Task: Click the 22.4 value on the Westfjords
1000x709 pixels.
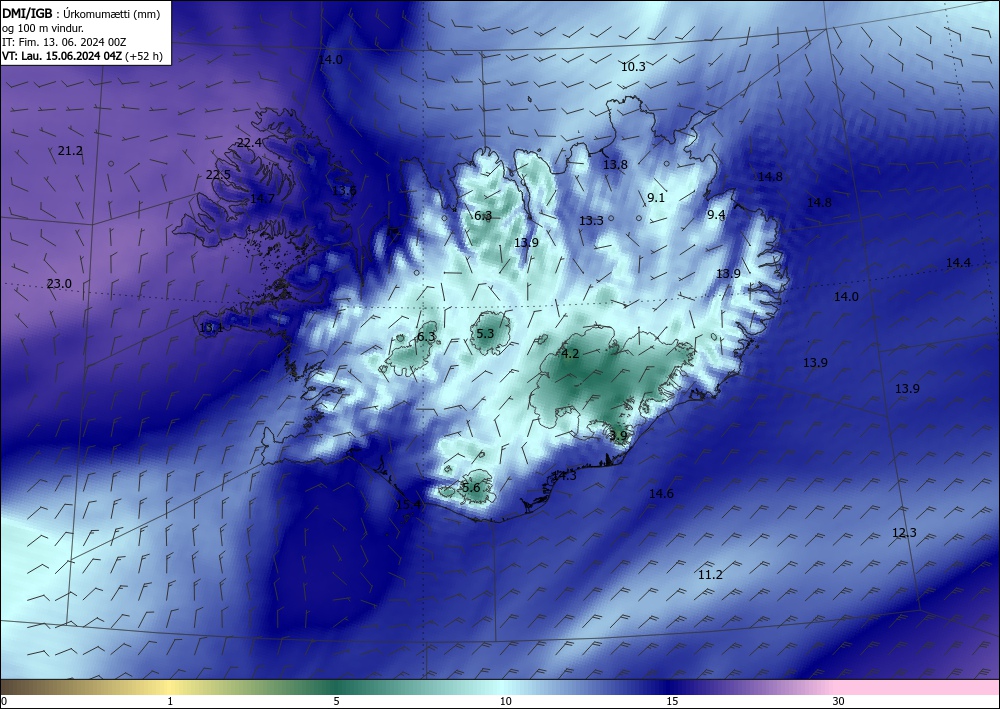Action: tap(249, 143)
